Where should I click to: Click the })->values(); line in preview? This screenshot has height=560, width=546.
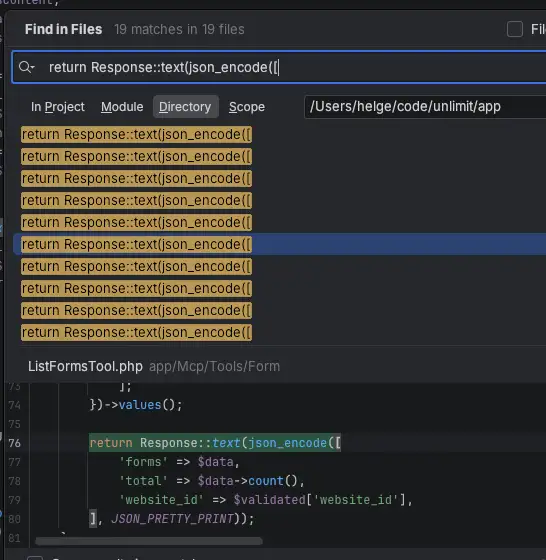136,405
